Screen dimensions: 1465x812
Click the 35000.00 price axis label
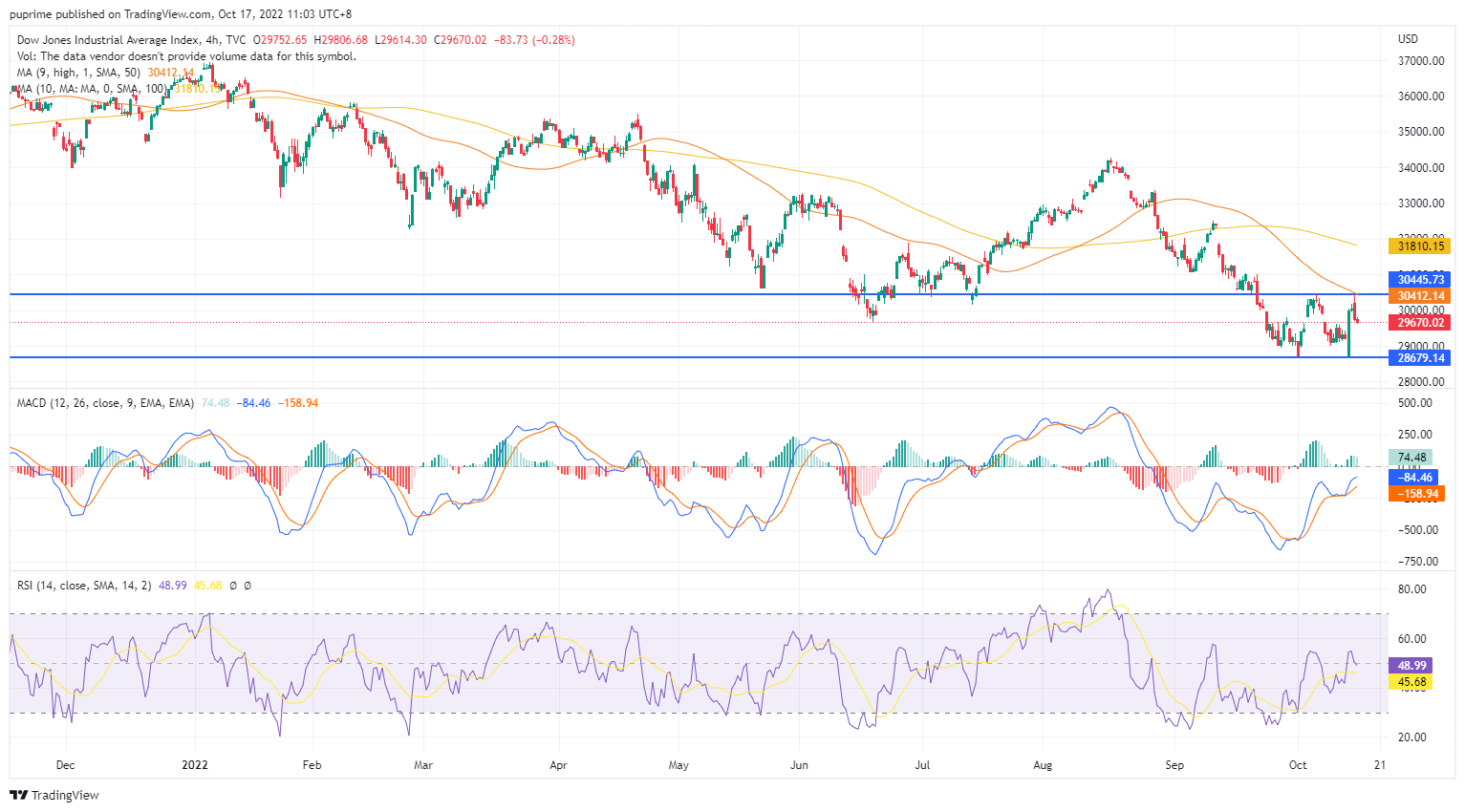[1420, 132]
